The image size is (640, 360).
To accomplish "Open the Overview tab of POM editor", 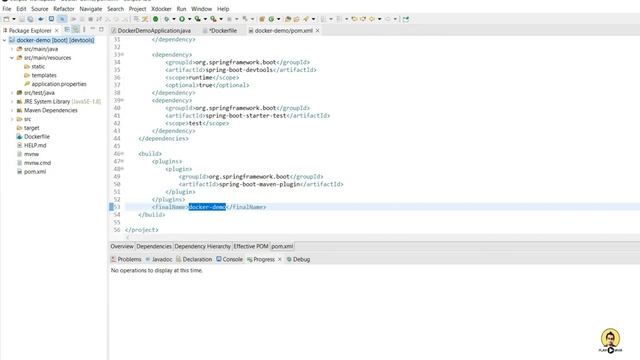I will click(x=122, y=247).
